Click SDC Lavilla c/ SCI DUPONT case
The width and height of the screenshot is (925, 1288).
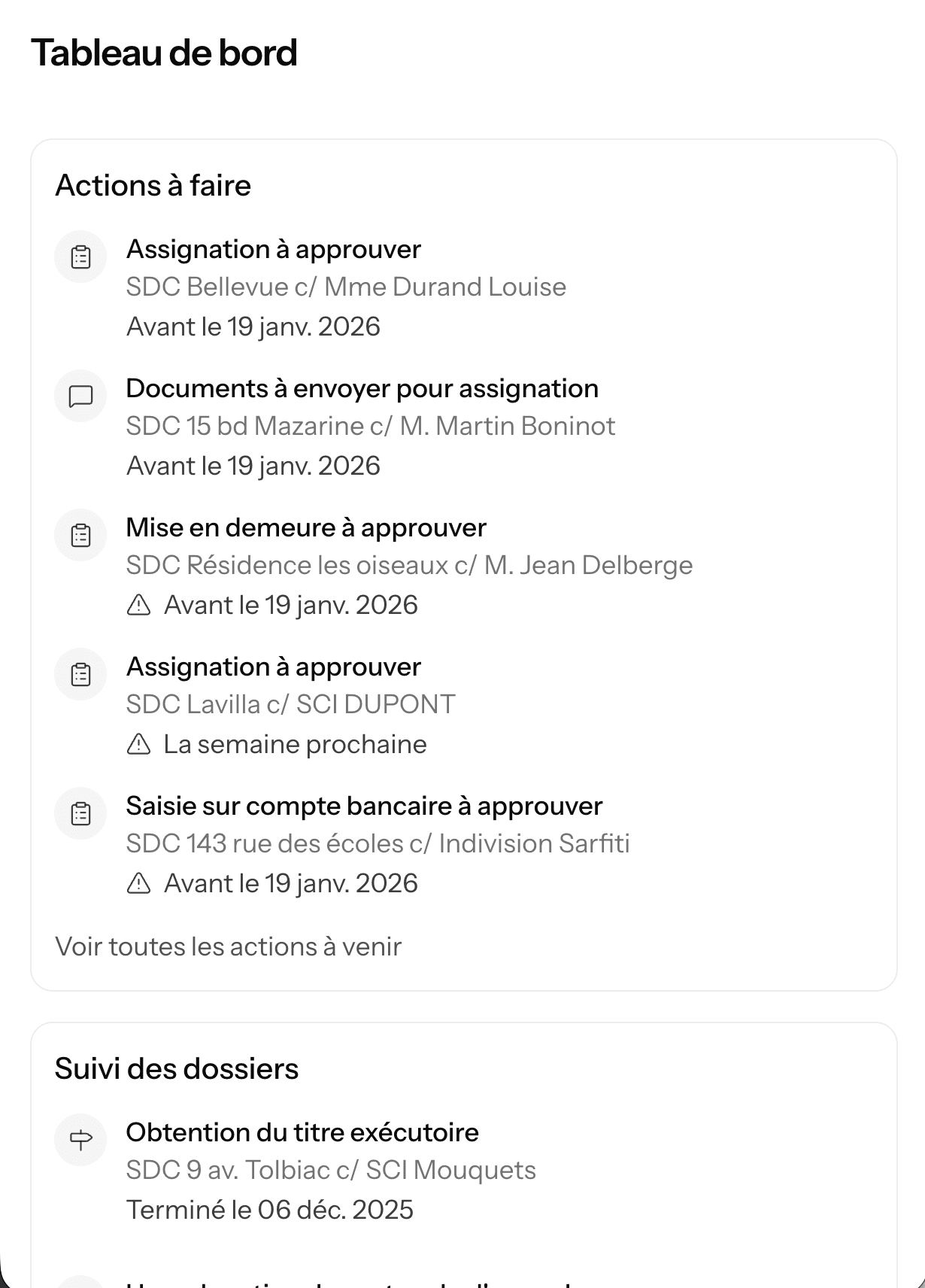[290, 704]
